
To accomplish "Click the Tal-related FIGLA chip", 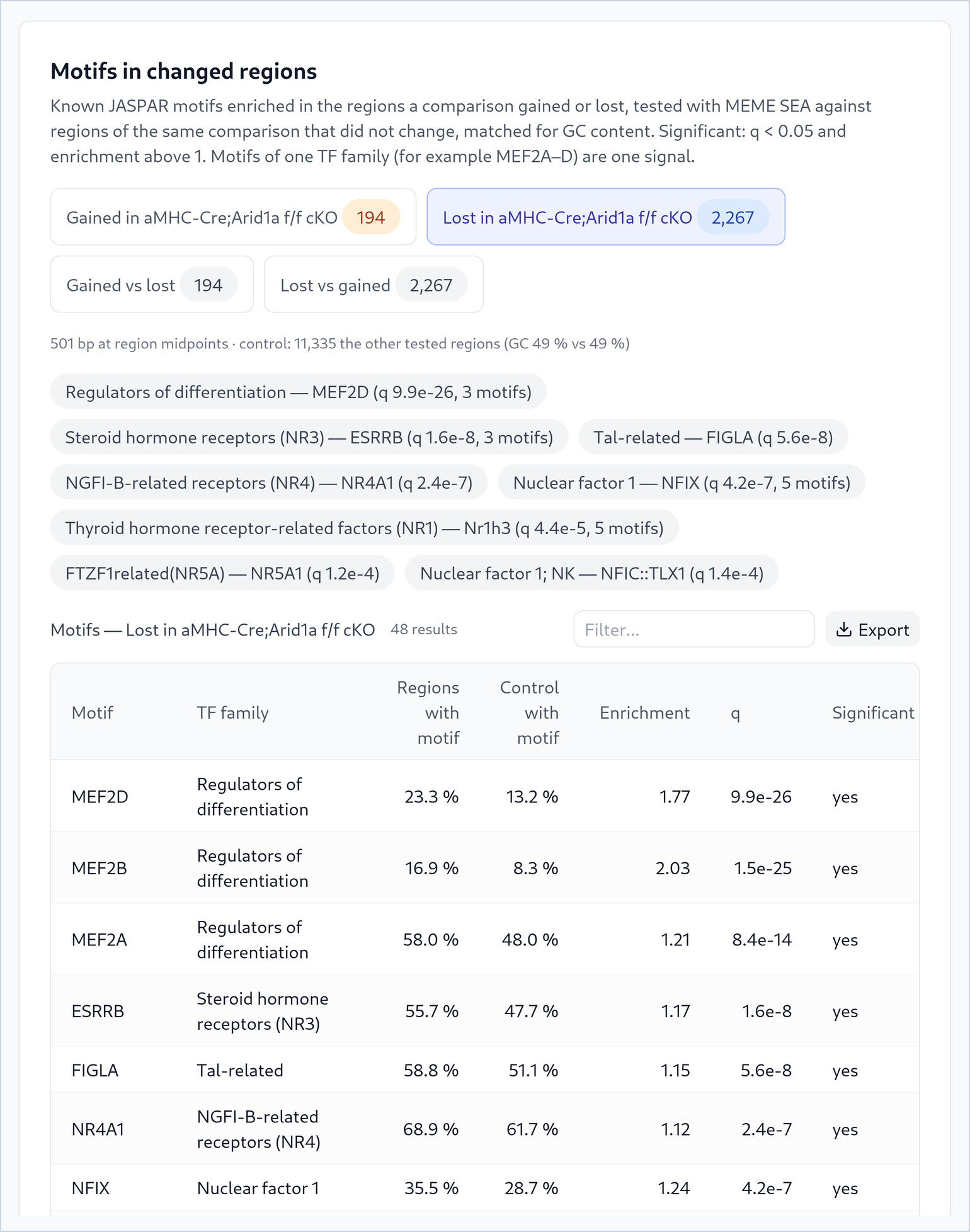I will coord(713,437).
